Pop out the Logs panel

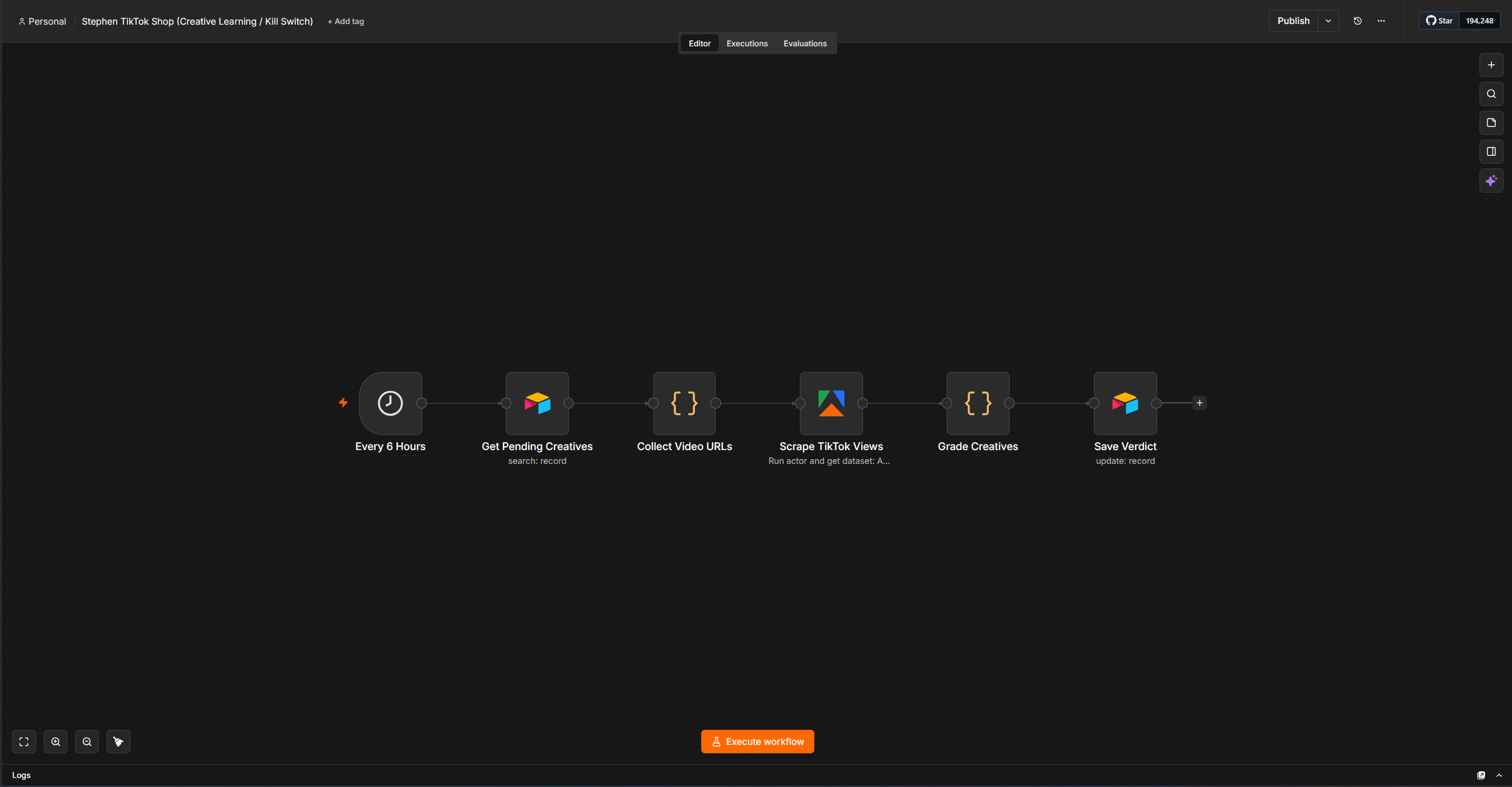point(1481,776)
